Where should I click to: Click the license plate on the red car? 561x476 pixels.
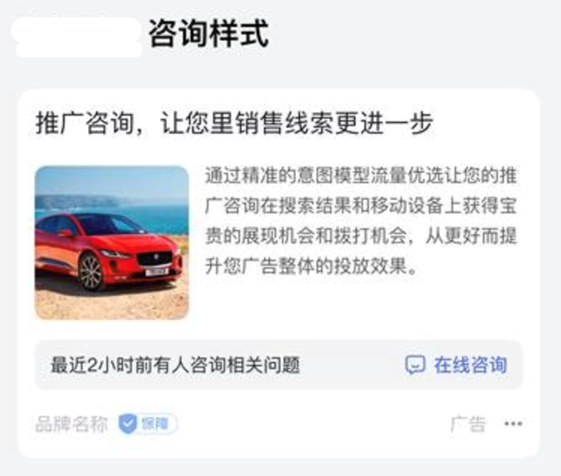pyautogui.click(x=157, y=272)
